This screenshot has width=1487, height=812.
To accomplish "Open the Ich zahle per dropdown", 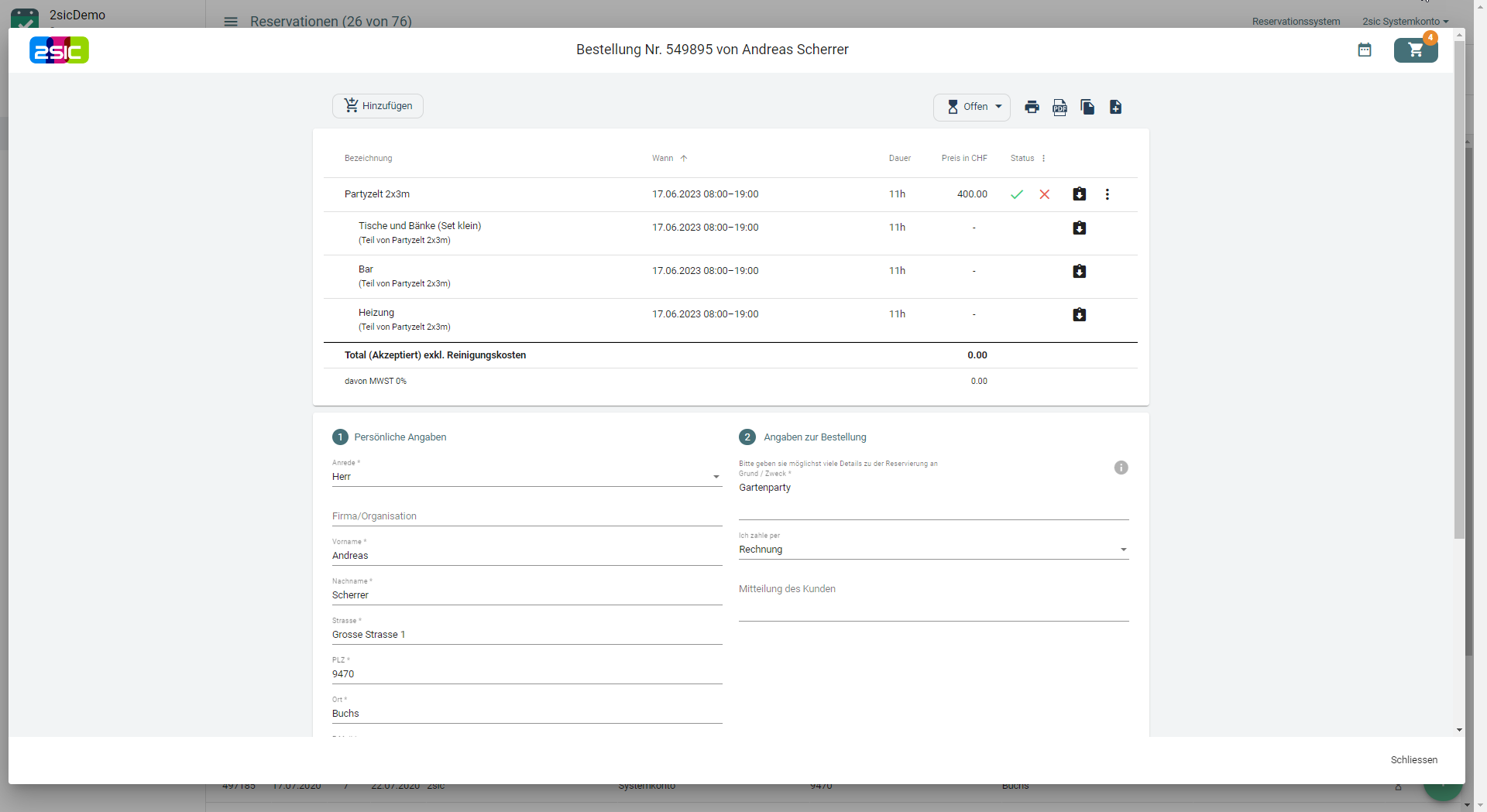I will point(1123,550).
